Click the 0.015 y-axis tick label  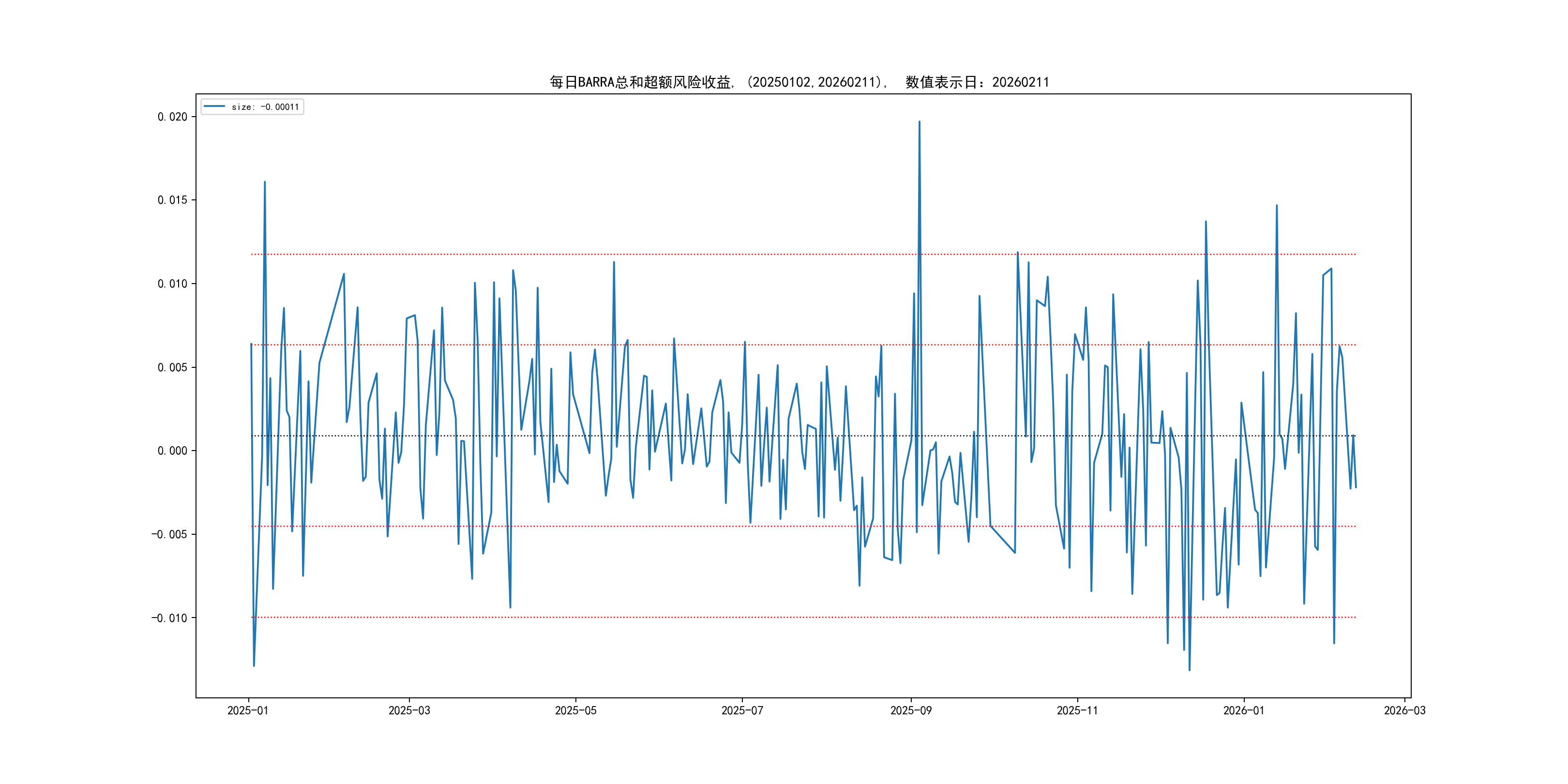pos(172,200)
